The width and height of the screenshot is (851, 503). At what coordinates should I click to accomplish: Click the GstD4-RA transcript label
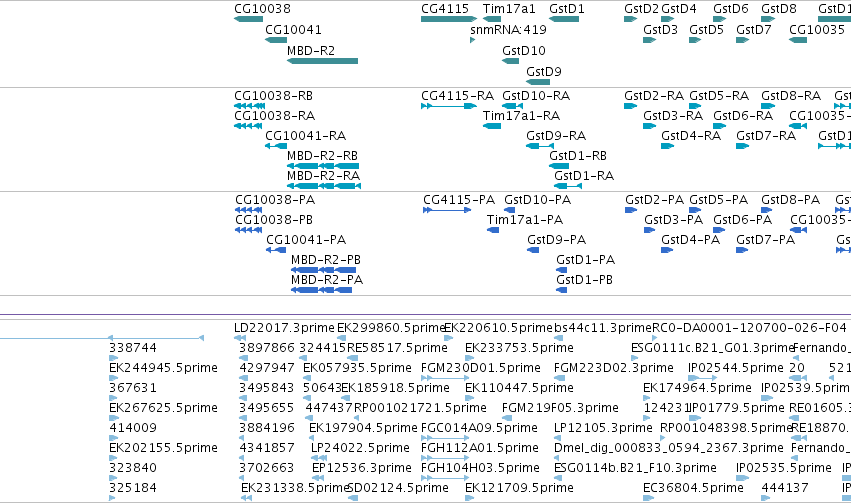coord(691,136)
